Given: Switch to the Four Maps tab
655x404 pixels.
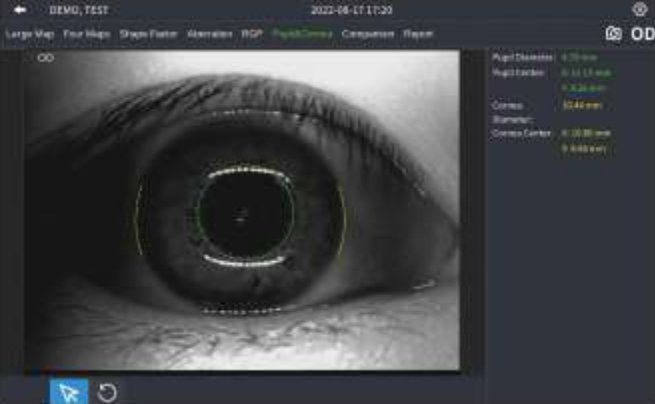Looking at the screenshot, I should (87, 33).
